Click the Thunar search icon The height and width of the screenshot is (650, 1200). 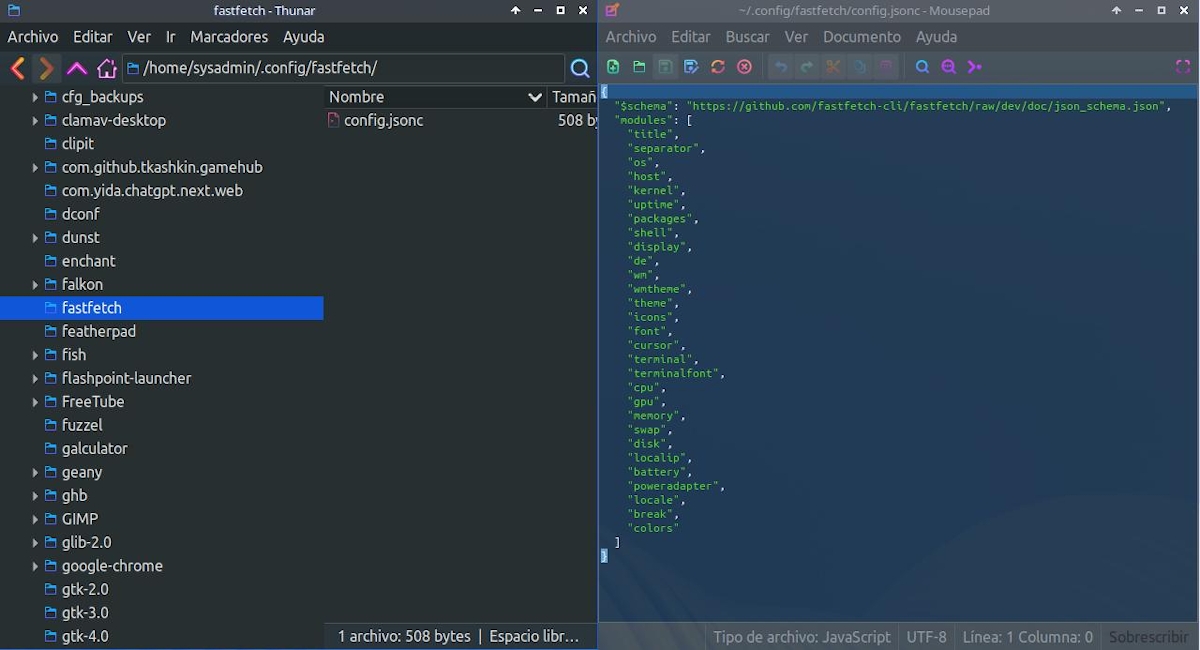580,69
